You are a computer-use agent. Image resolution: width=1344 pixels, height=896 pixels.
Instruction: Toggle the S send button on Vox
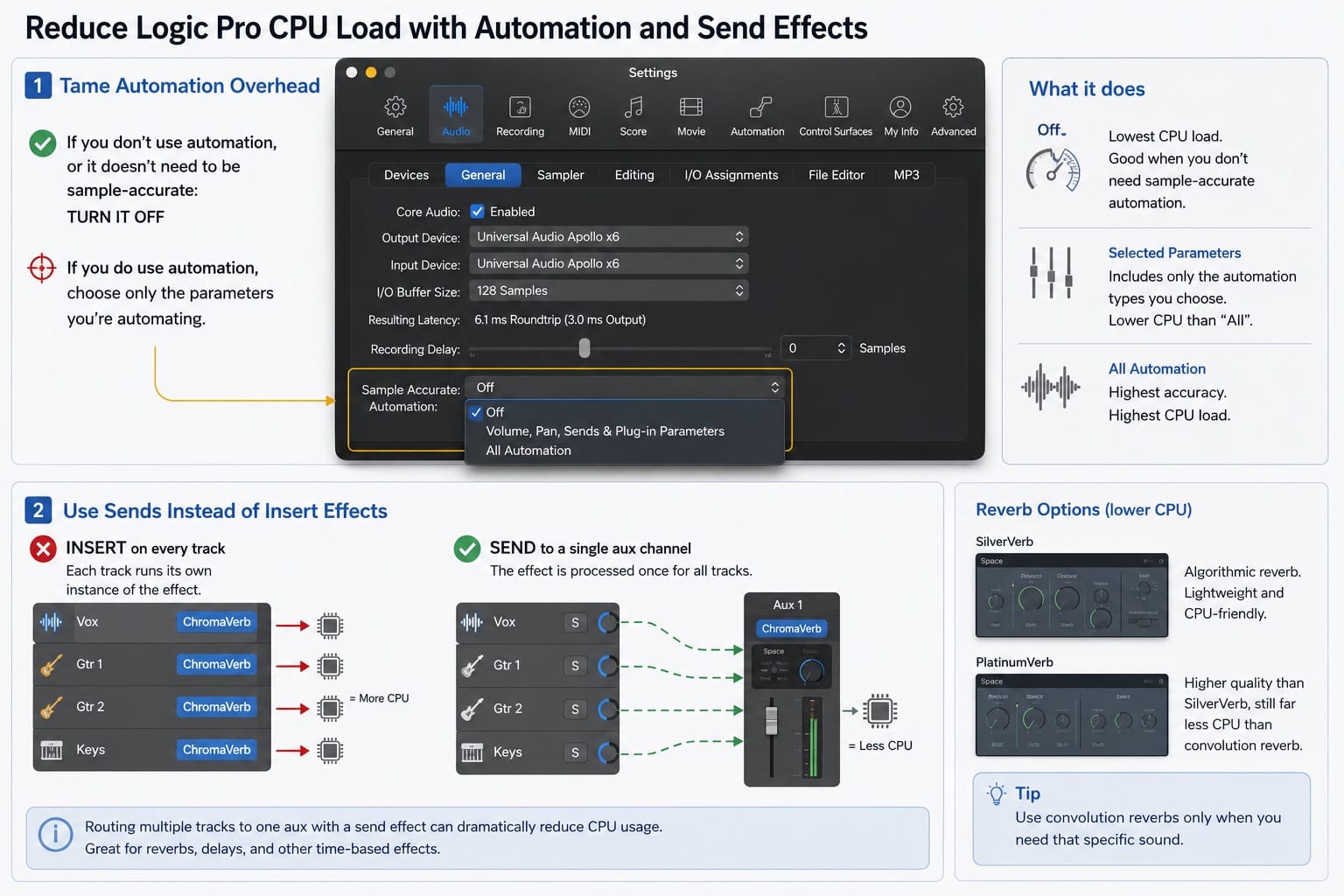click(575, 622)
